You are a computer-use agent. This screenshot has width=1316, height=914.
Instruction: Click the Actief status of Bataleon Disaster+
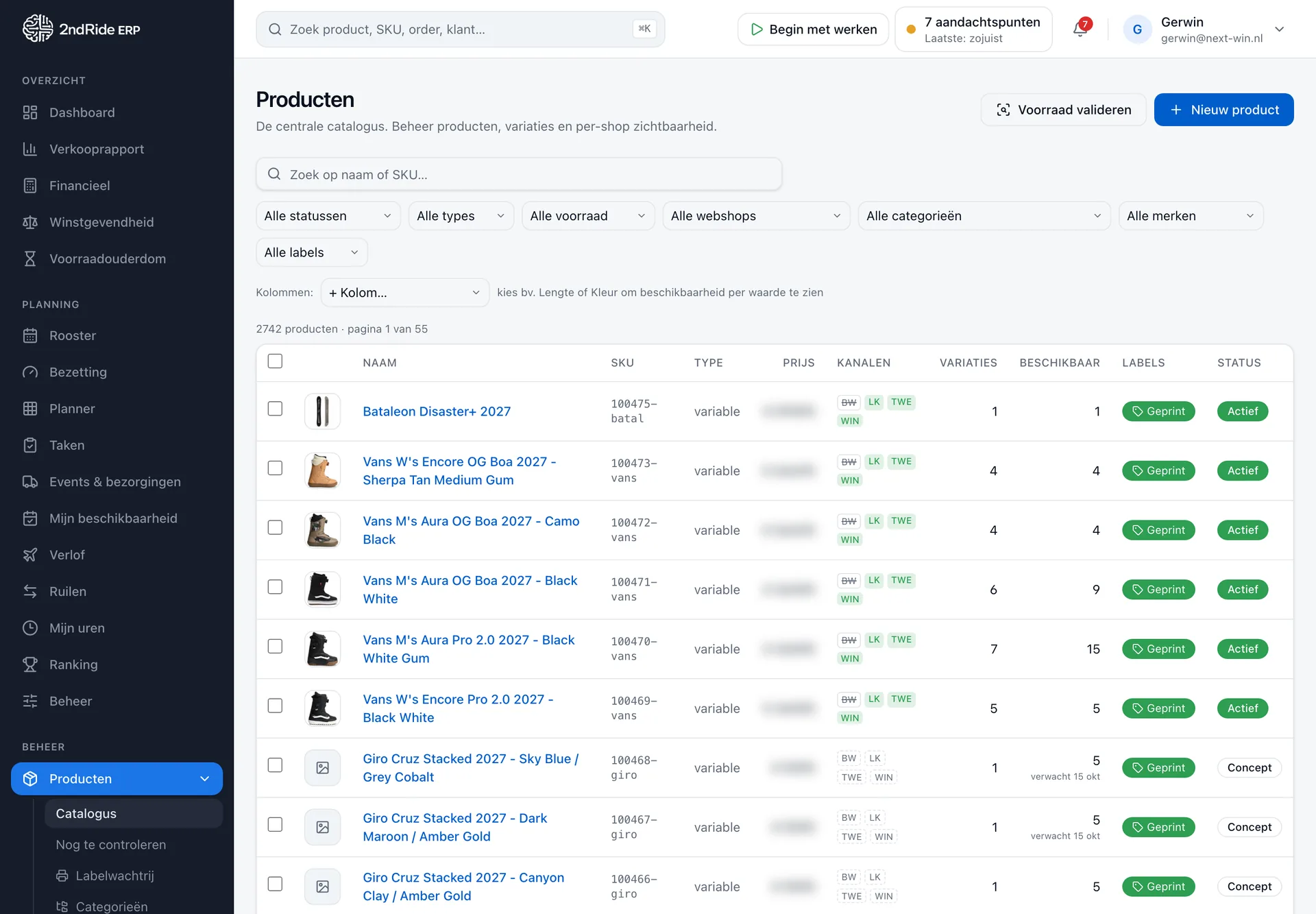click(x=1243, y=411)
